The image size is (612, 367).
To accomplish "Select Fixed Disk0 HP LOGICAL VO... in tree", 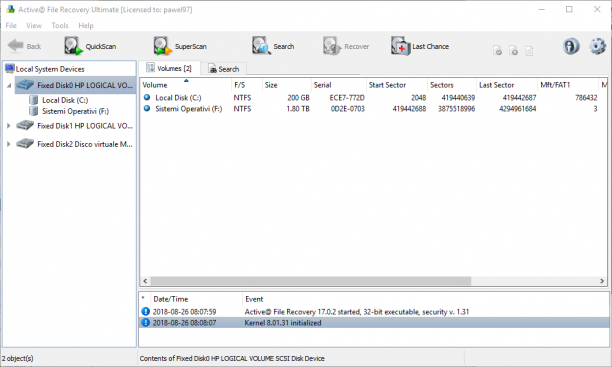I will click(x=75, y=85).
